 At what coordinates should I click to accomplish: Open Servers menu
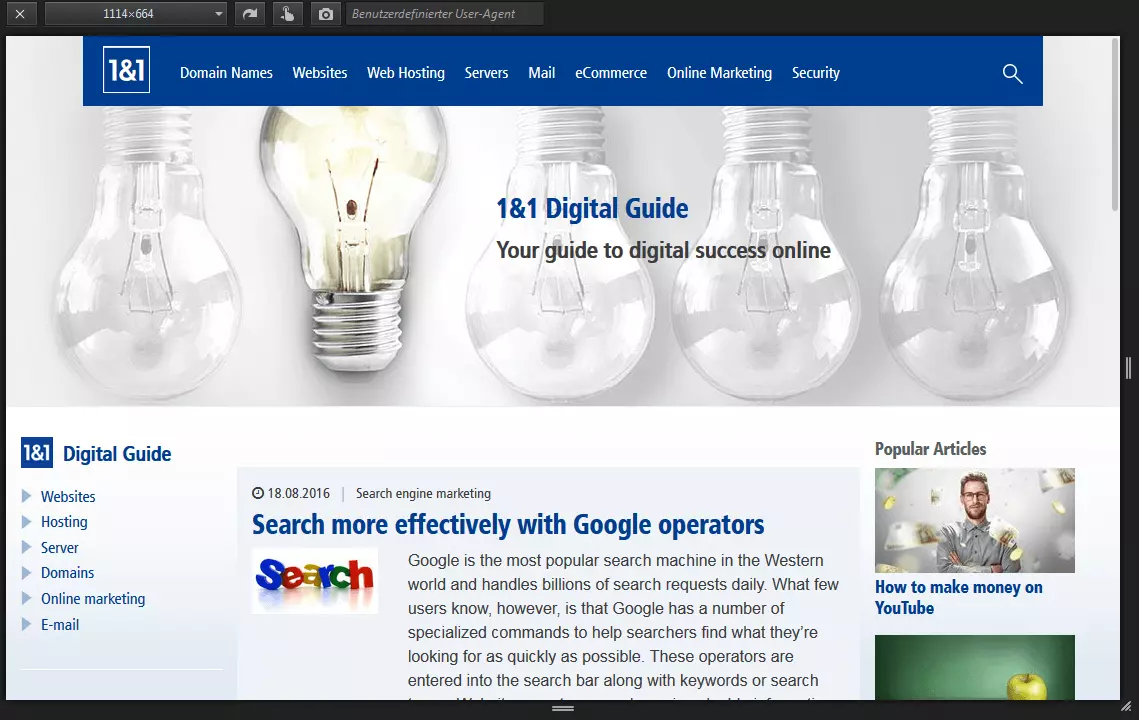[486, 73]
